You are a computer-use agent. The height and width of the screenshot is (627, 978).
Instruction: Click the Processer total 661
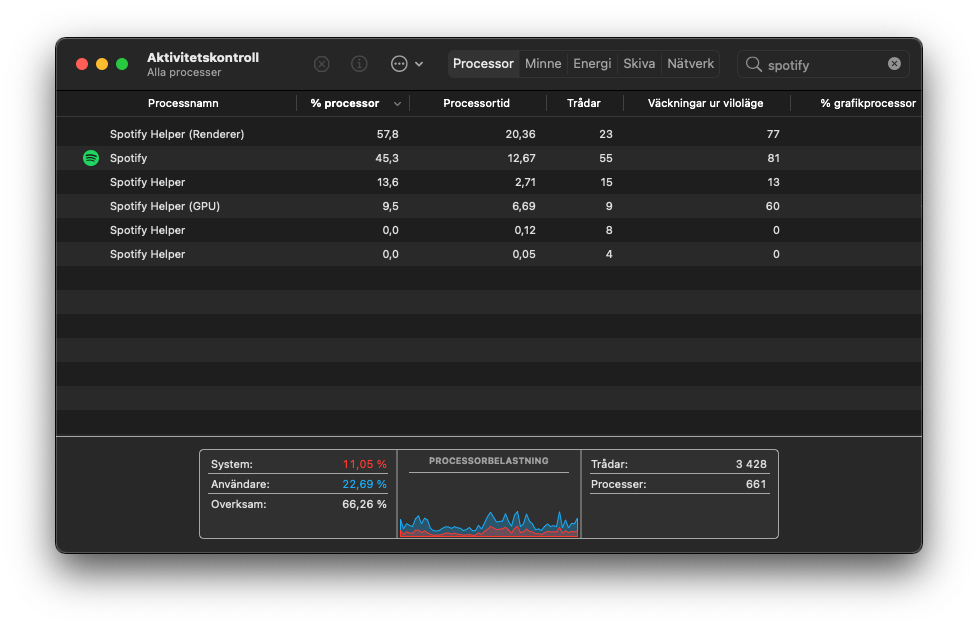pyautogui.click(x=756, y=484)
